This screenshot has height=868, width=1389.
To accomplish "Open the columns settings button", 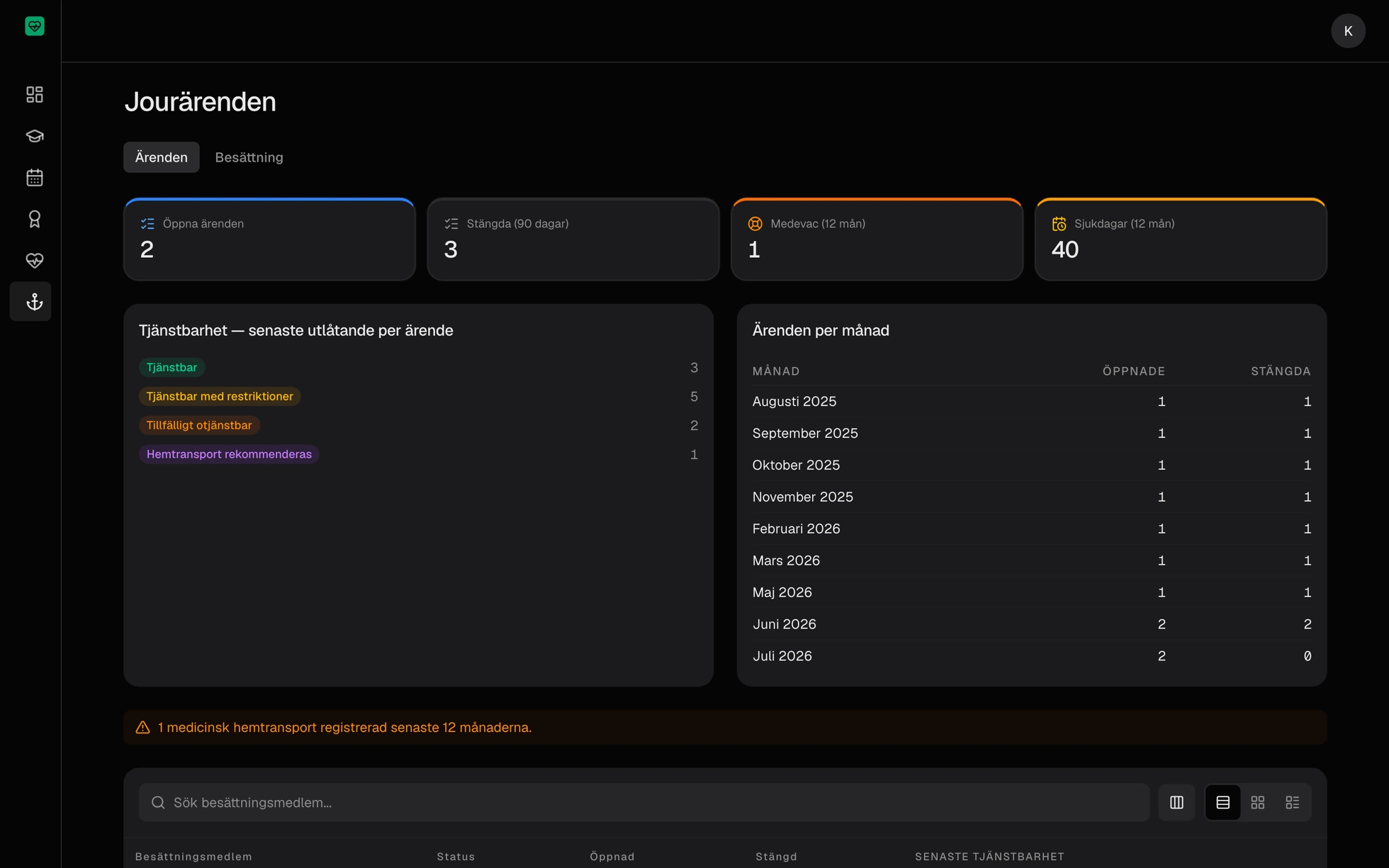I will [1176, 802].
